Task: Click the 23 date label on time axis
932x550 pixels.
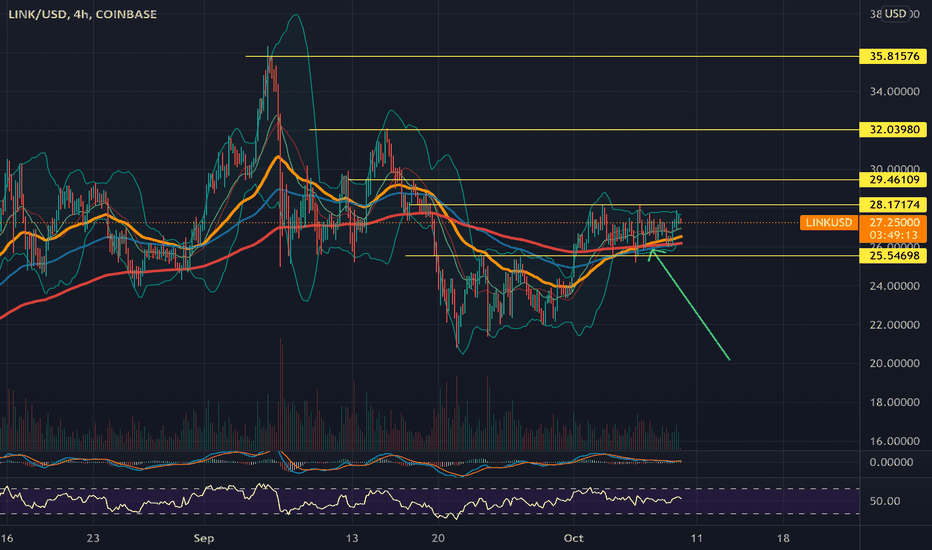Action: click(93, 538)
